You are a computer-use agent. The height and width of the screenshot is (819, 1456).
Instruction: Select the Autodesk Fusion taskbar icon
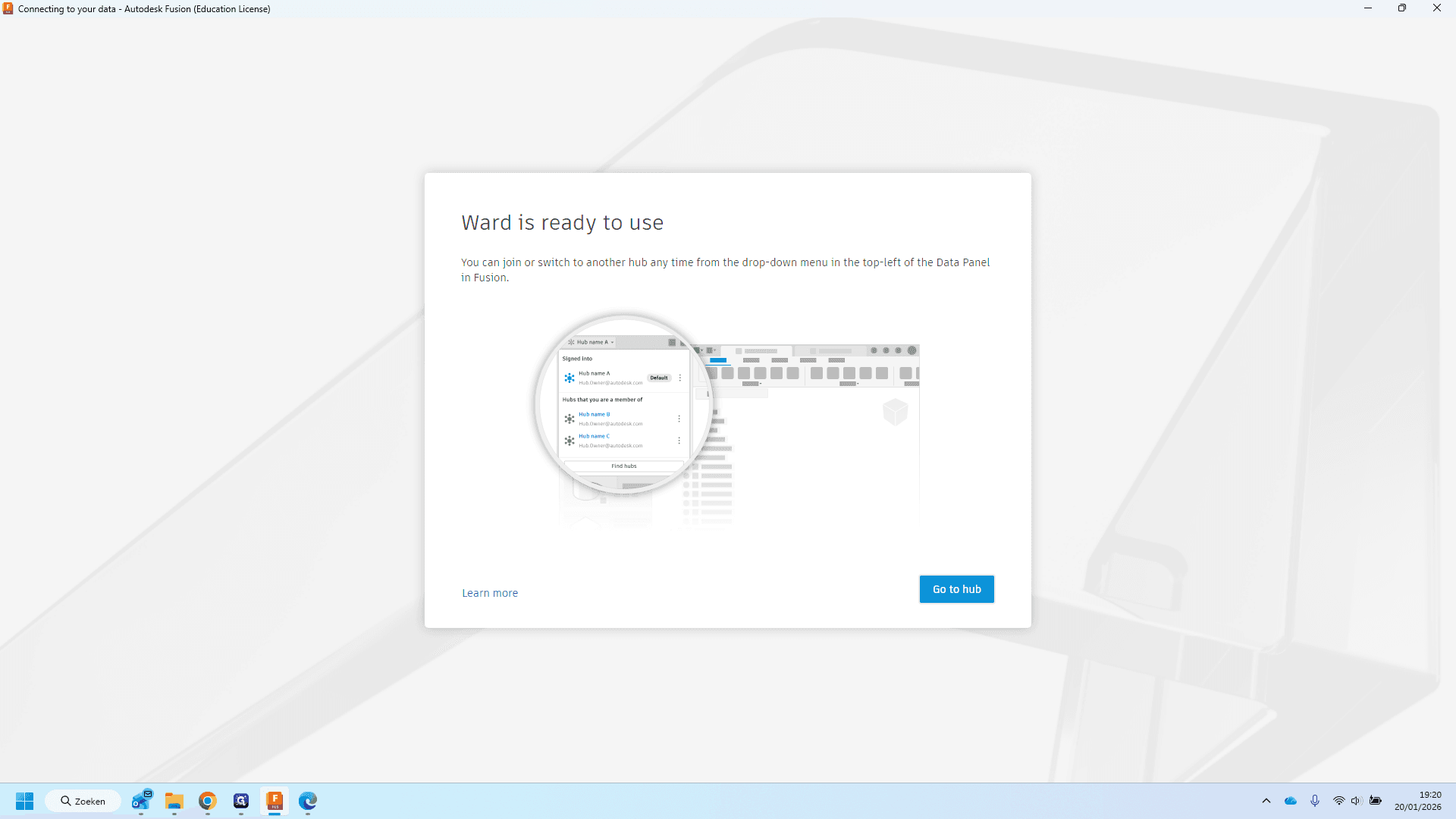coord(275,801)
